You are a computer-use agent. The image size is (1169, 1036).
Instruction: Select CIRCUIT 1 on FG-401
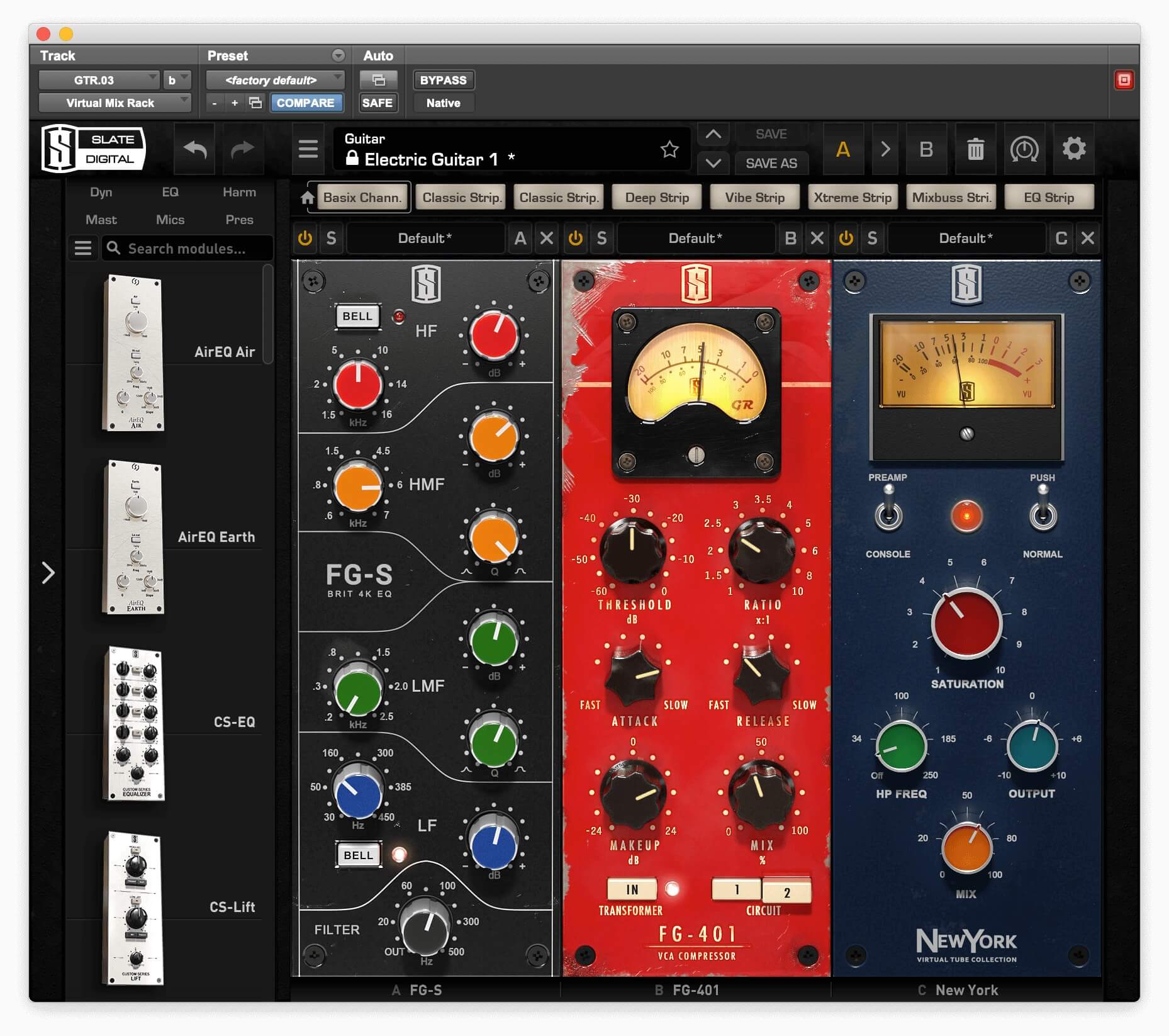[x=736, y=889]
